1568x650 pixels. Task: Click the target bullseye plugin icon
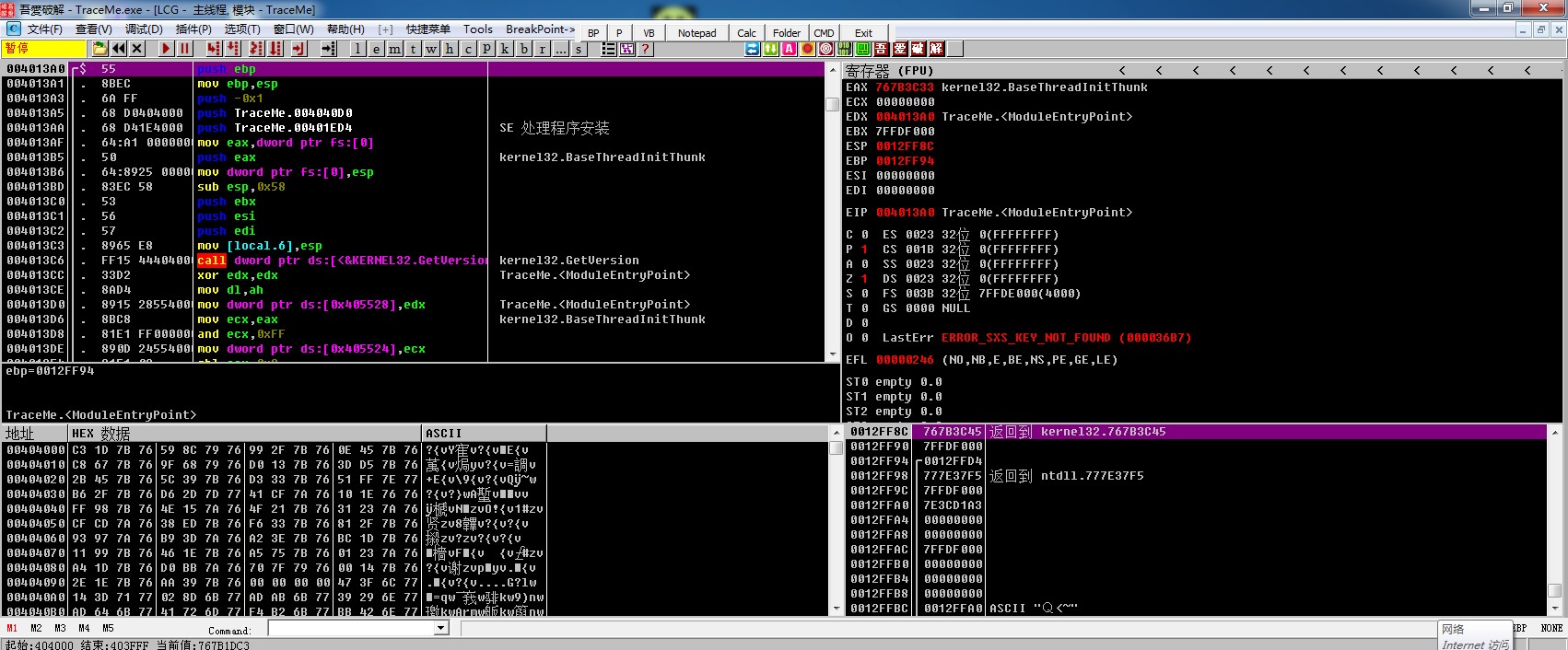coord(826,49)
